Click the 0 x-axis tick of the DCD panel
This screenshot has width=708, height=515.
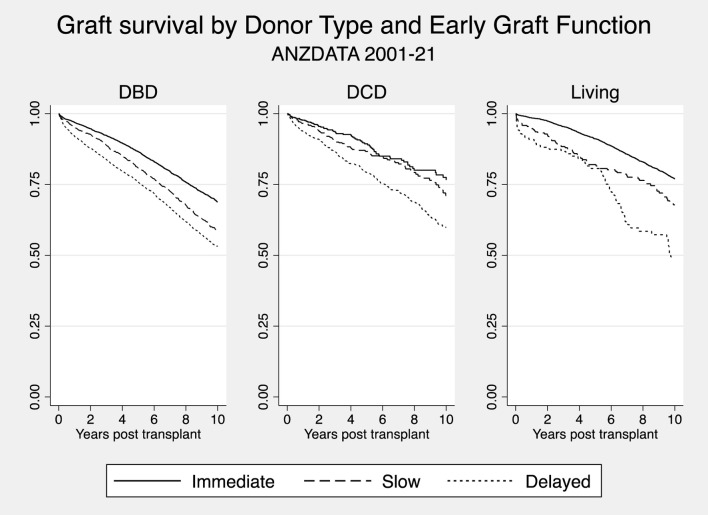pos(287,420)
